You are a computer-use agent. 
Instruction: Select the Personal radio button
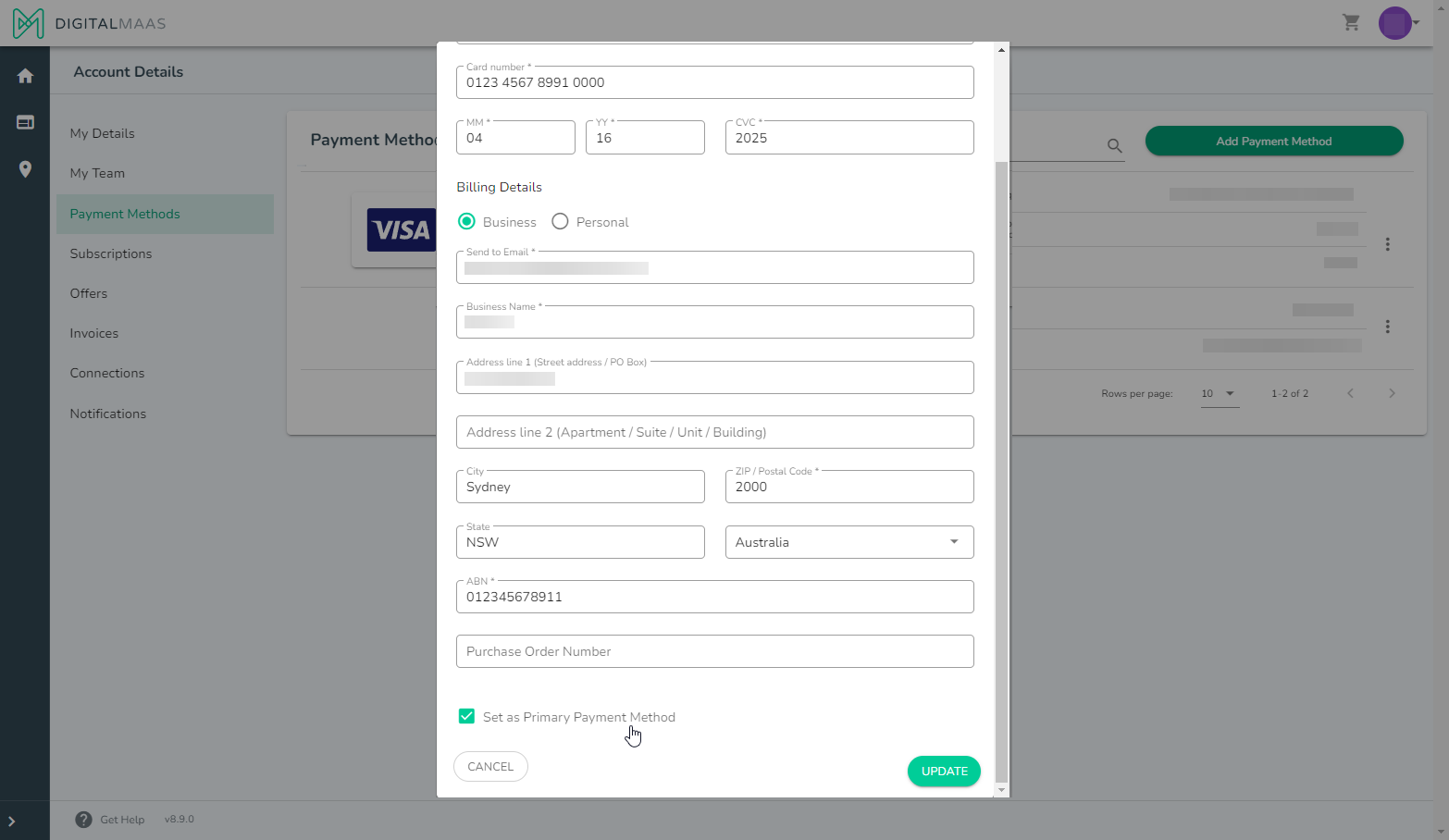pos(560,222)
